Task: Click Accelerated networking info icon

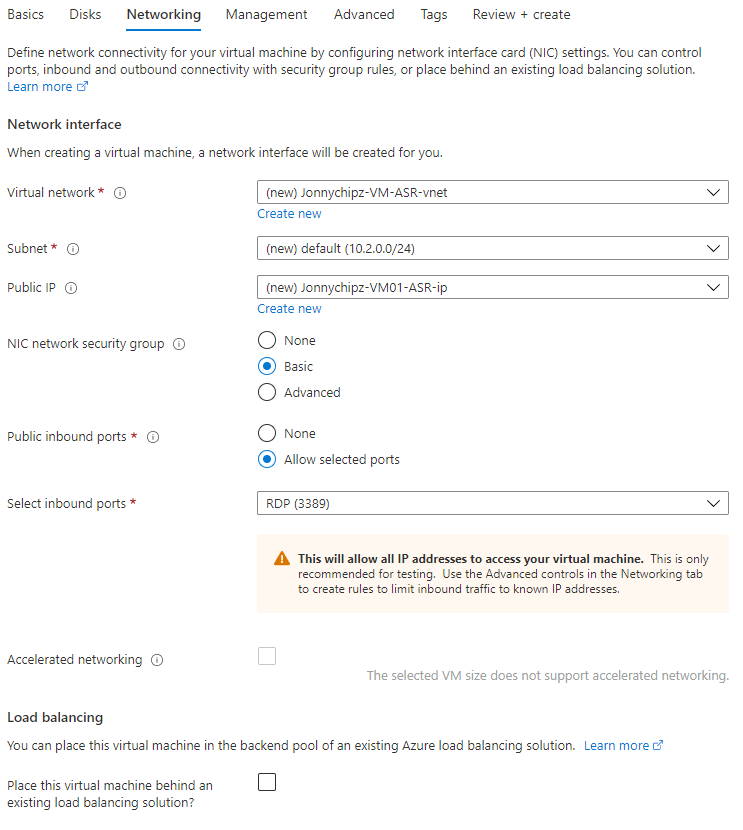Action: [x=157, y=660]
